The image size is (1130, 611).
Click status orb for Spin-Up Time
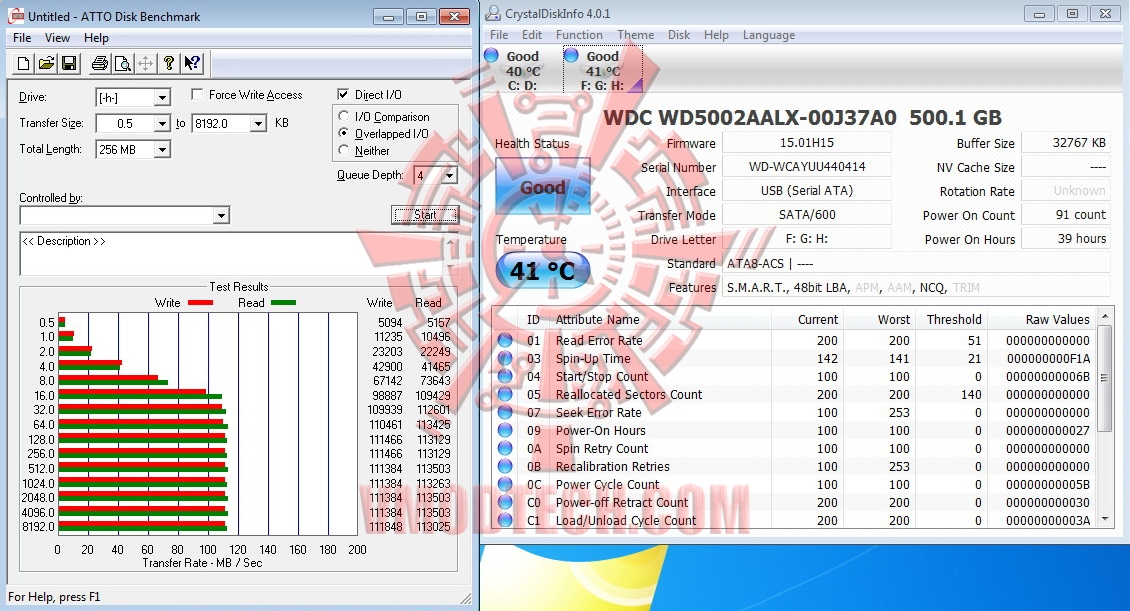[504, 358]
